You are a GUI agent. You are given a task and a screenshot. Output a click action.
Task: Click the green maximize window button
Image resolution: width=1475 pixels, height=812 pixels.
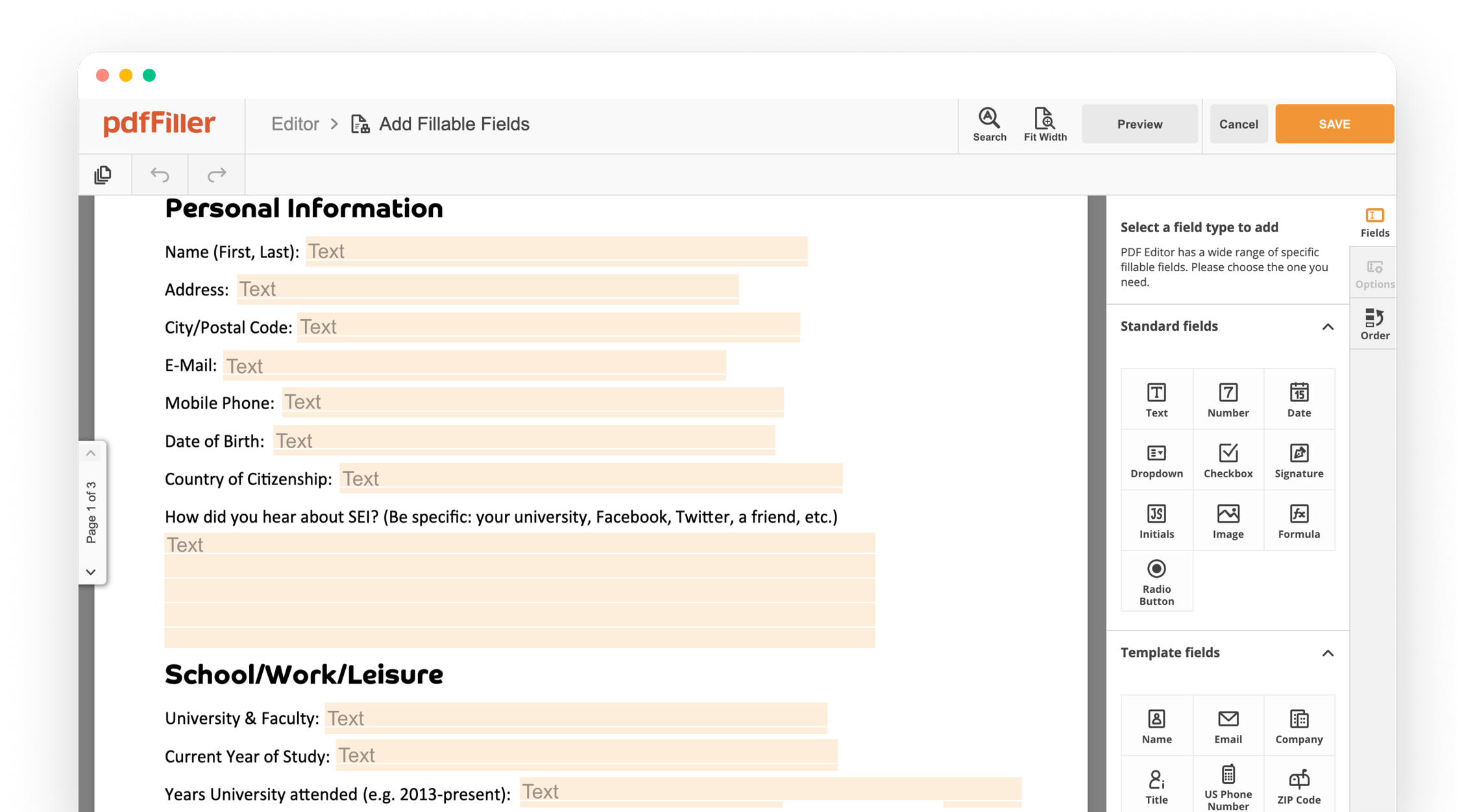pos(149,75)
